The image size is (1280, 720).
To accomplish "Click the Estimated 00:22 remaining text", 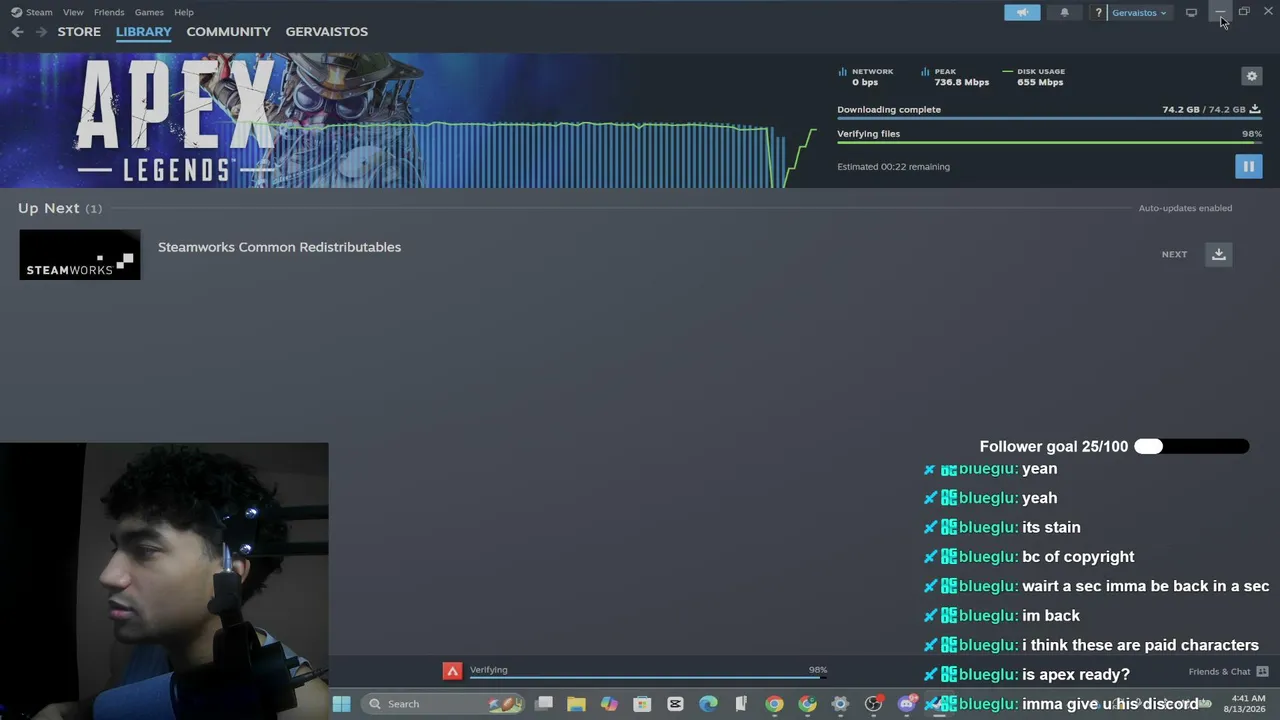I will coord(893,167).
